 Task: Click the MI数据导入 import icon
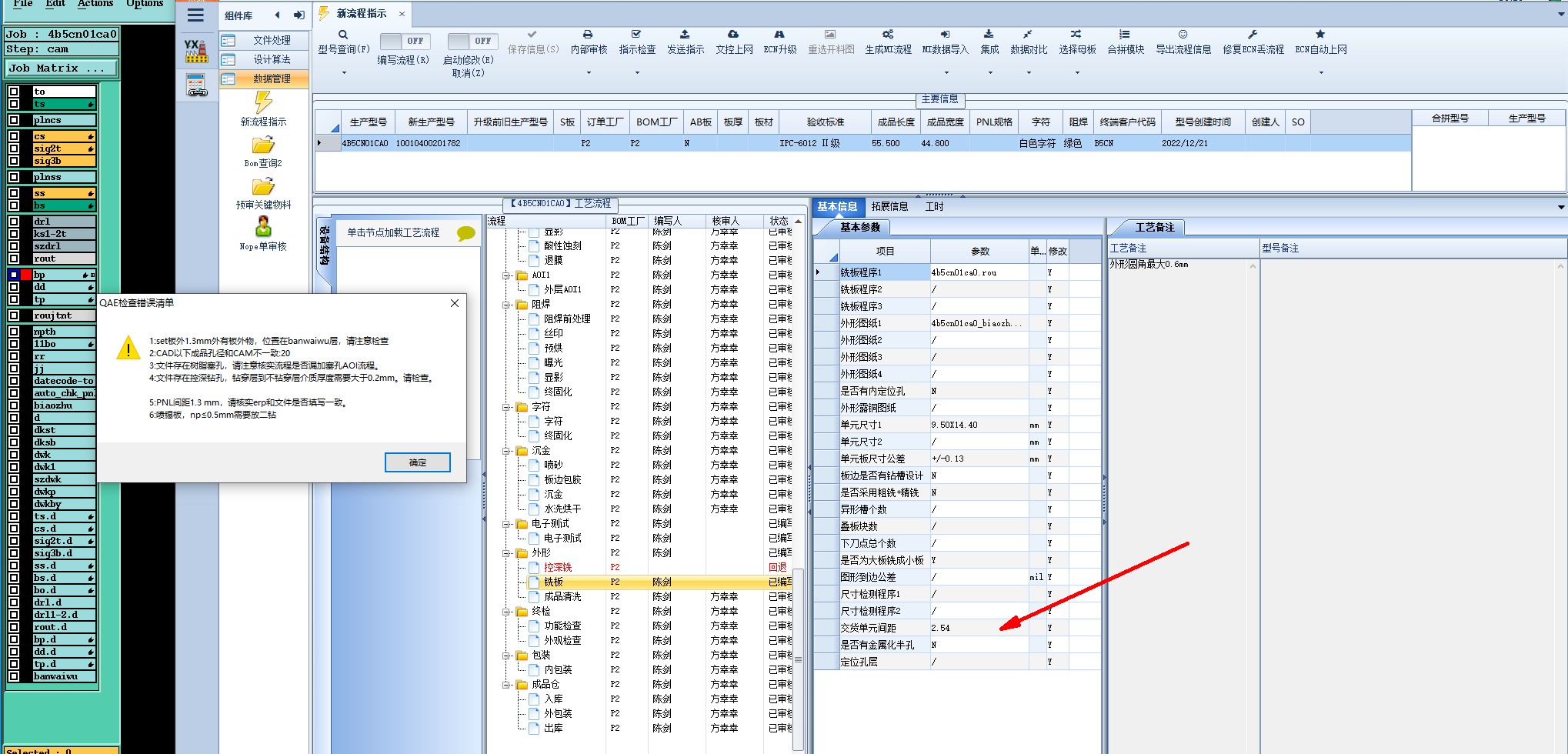click(x=945, y=35)
